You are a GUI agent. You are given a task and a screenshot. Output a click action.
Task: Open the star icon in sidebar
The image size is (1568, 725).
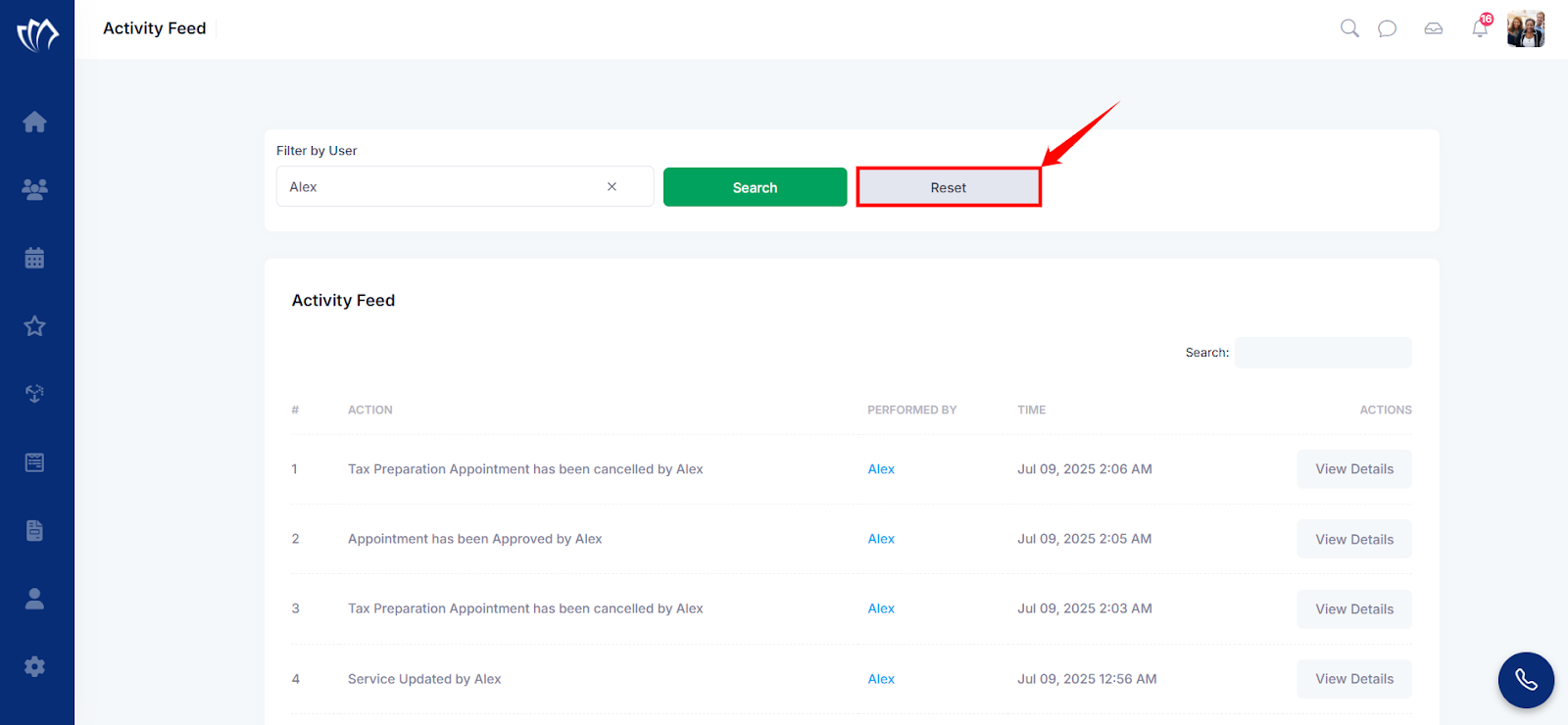click(34, 326)
